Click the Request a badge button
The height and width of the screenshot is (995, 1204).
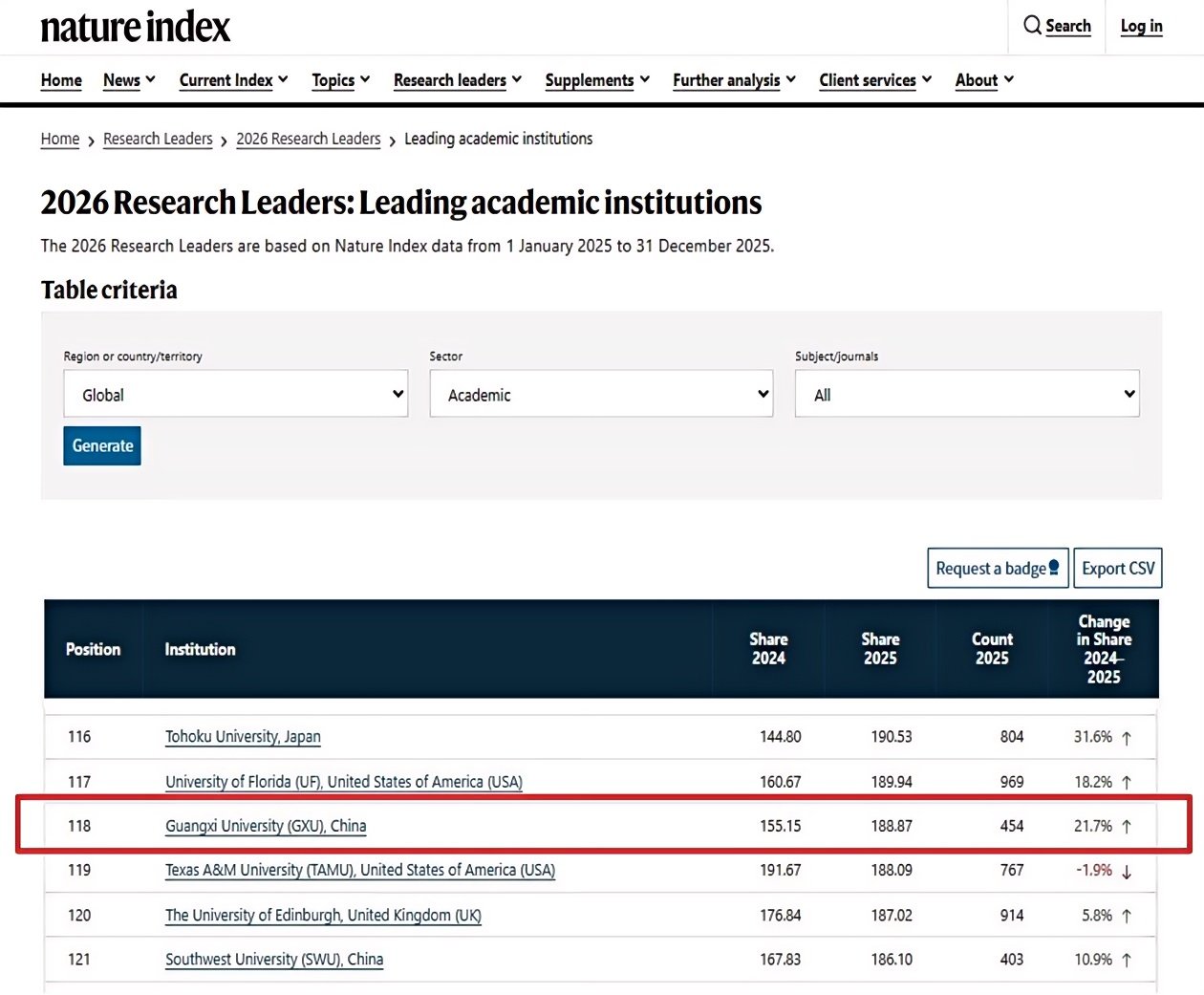pyautogui.click(x=998, y=568)
